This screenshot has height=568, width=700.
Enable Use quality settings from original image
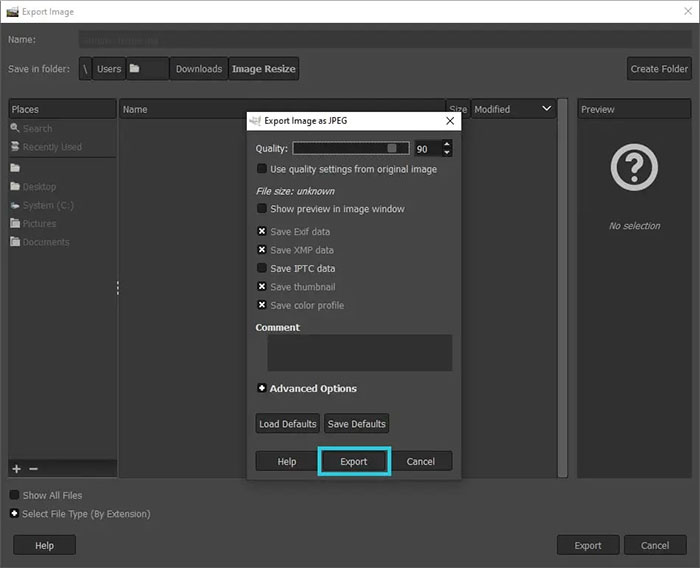(262, 169)
